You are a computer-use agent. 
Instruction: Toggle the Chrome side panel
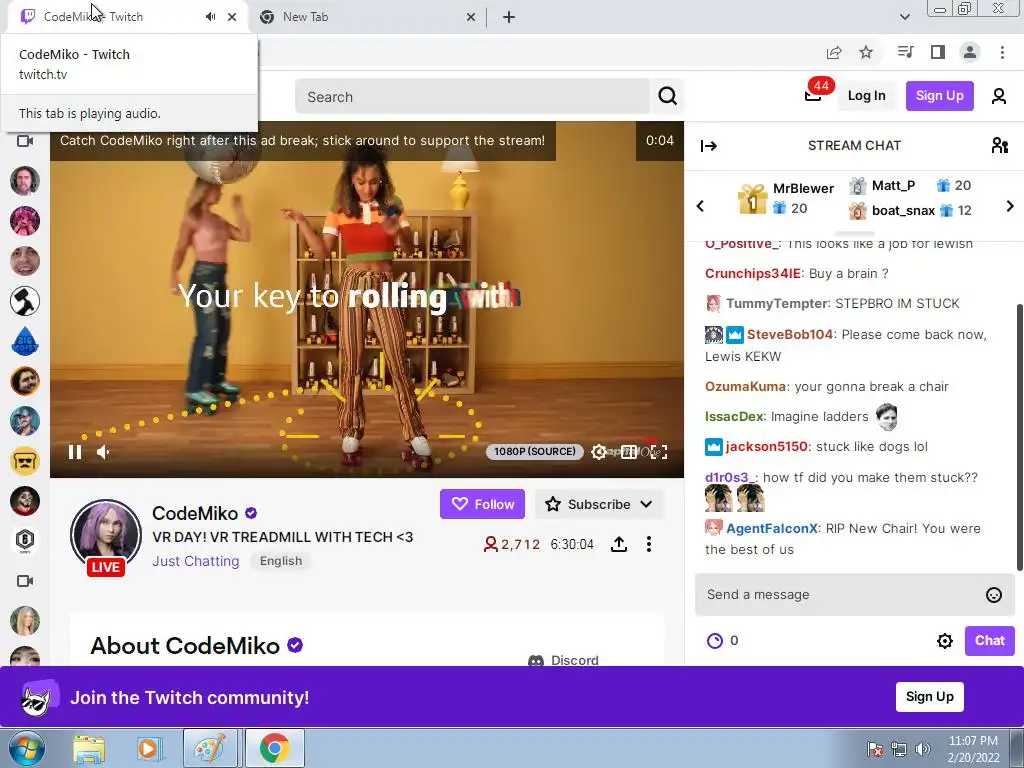(x=938, y=52)
